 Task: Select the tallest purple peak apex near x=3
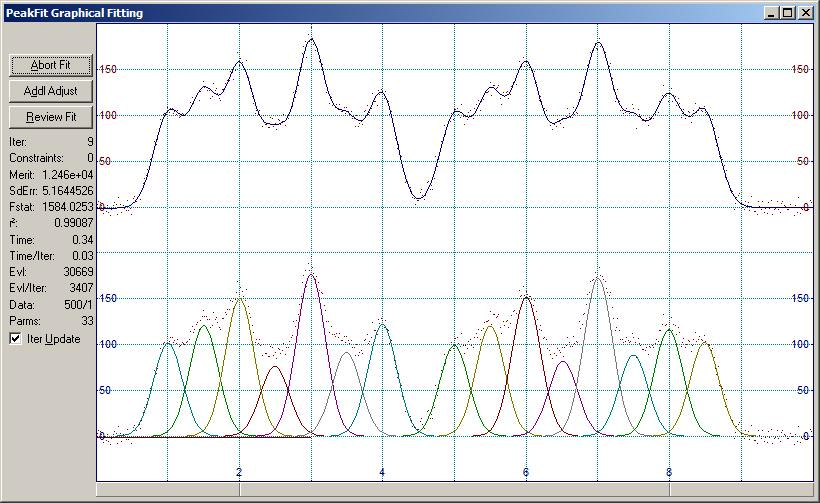pyautogui.click(x=311, y=274)
